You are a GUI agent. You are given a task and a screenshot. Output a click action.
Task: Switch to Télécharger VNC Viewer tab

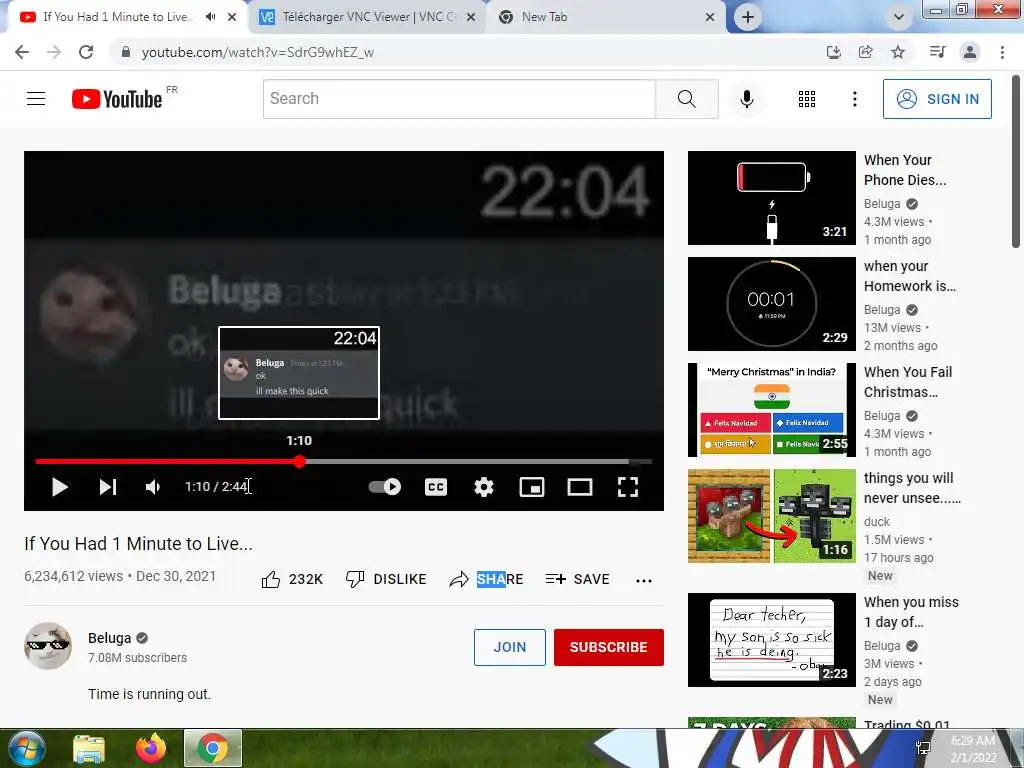click(x=368, y=17)
